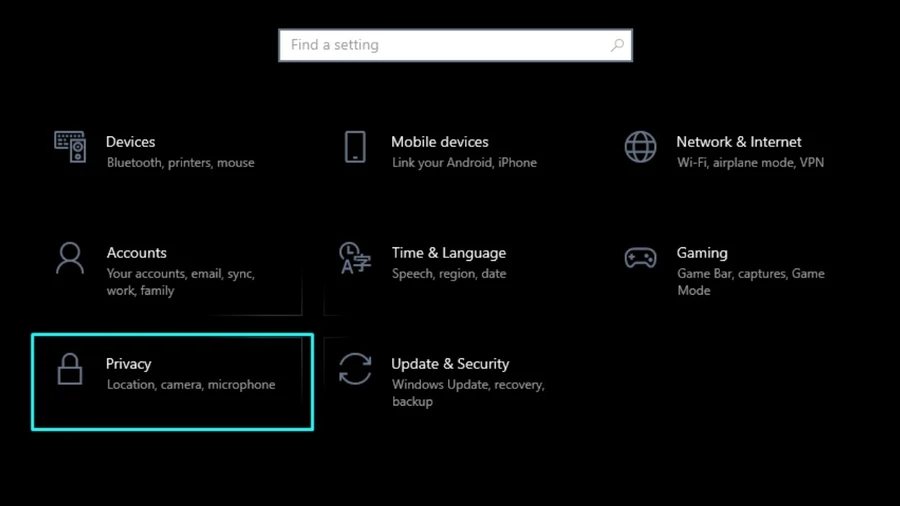This screenshot has height=506, width=900.
Task: Click the Gaming controller icon
Action: tap(641, 258)
